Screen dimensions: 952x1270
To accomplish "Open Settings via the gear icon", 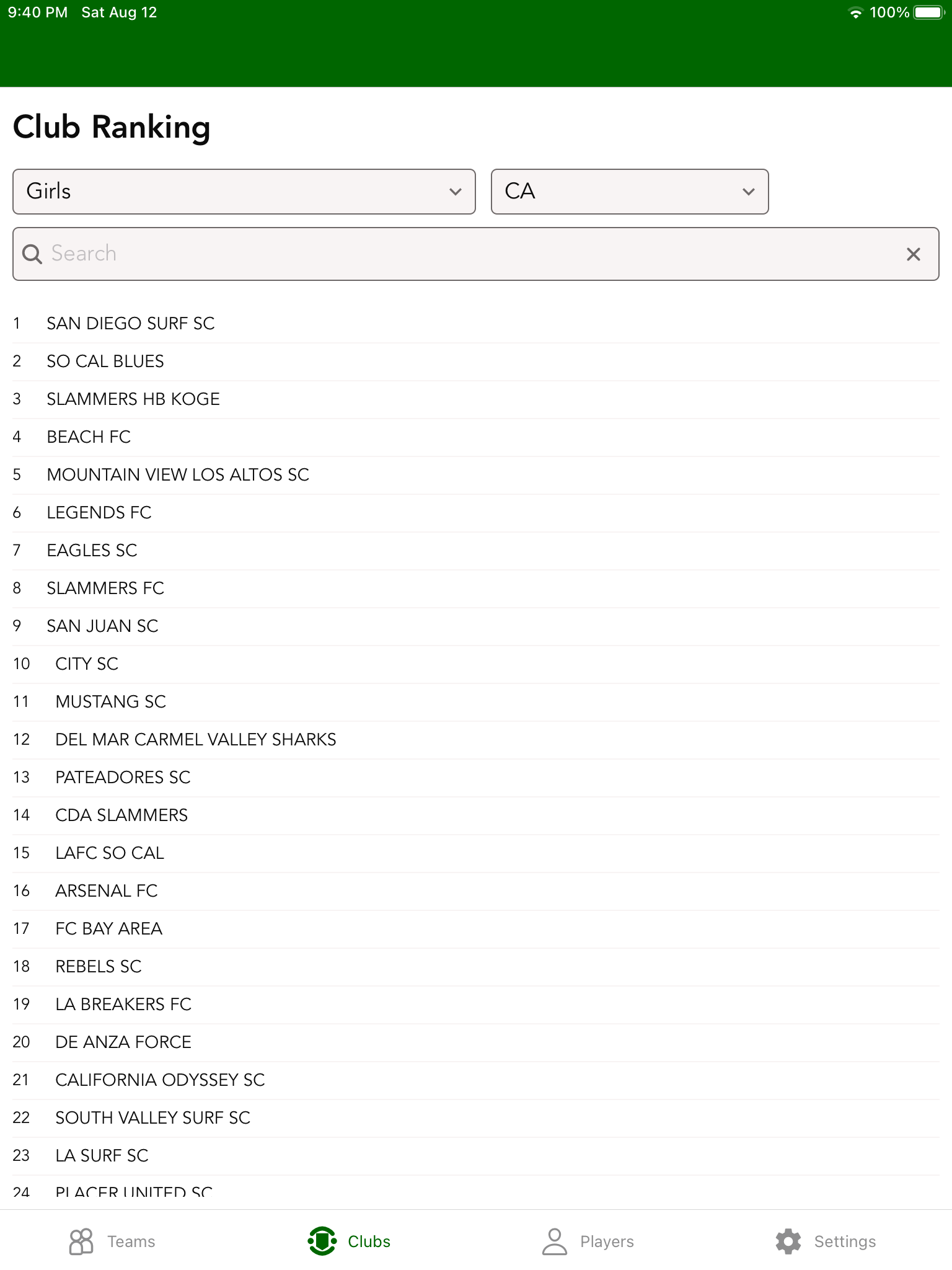I will (x=788, y=1241).
